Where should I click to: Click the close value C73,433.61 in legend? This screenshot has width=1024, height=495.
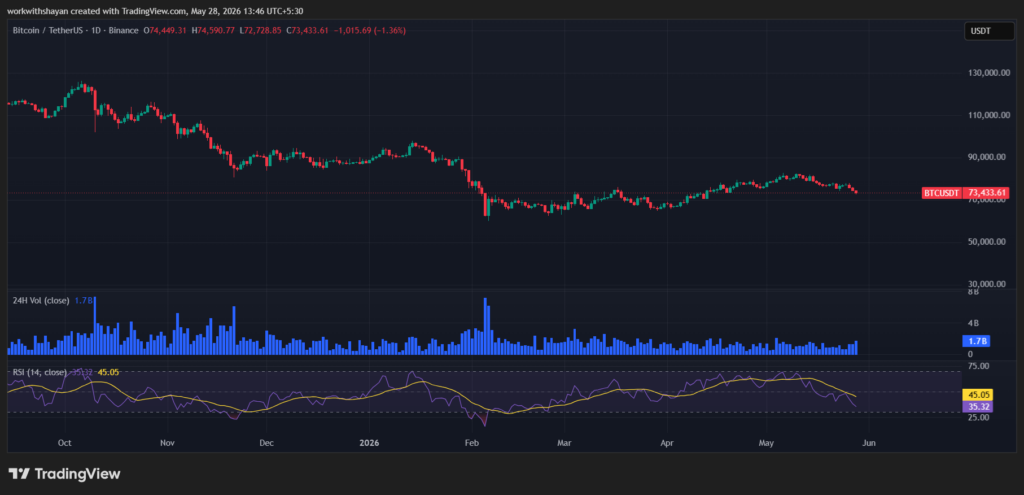click(x=308, y=31)
